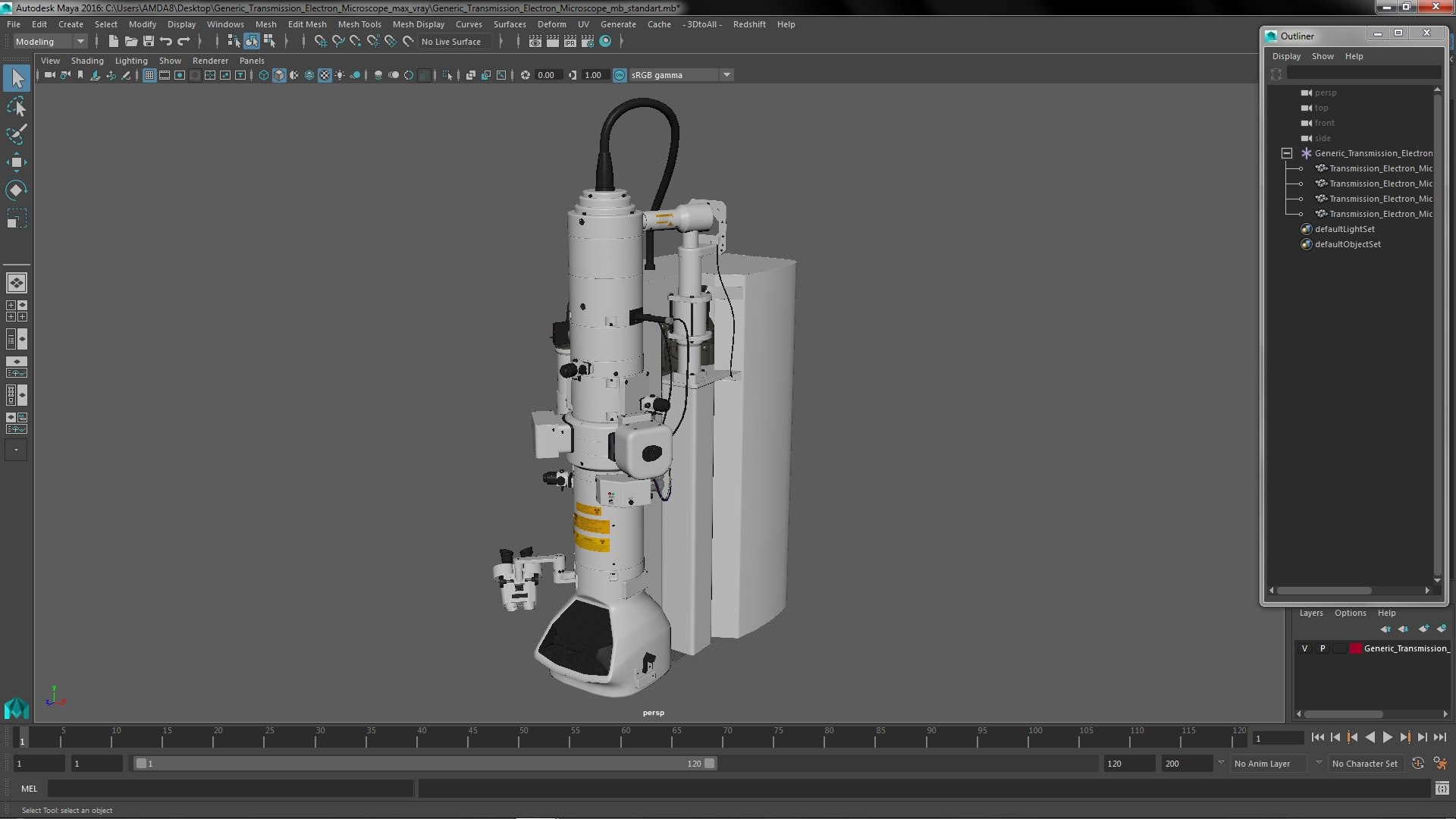
Task: Open the Mesh Tools menu
Action: tap(359, 24)
